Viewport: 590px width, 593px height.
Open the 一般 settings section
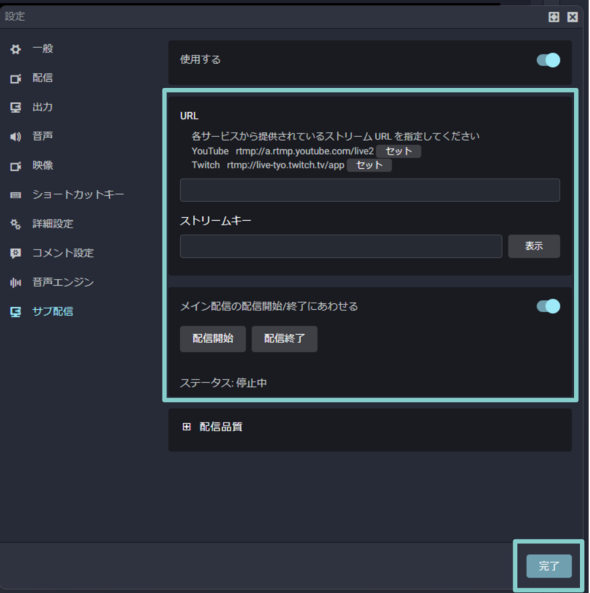pyautogui.click(x=43, y=49)
